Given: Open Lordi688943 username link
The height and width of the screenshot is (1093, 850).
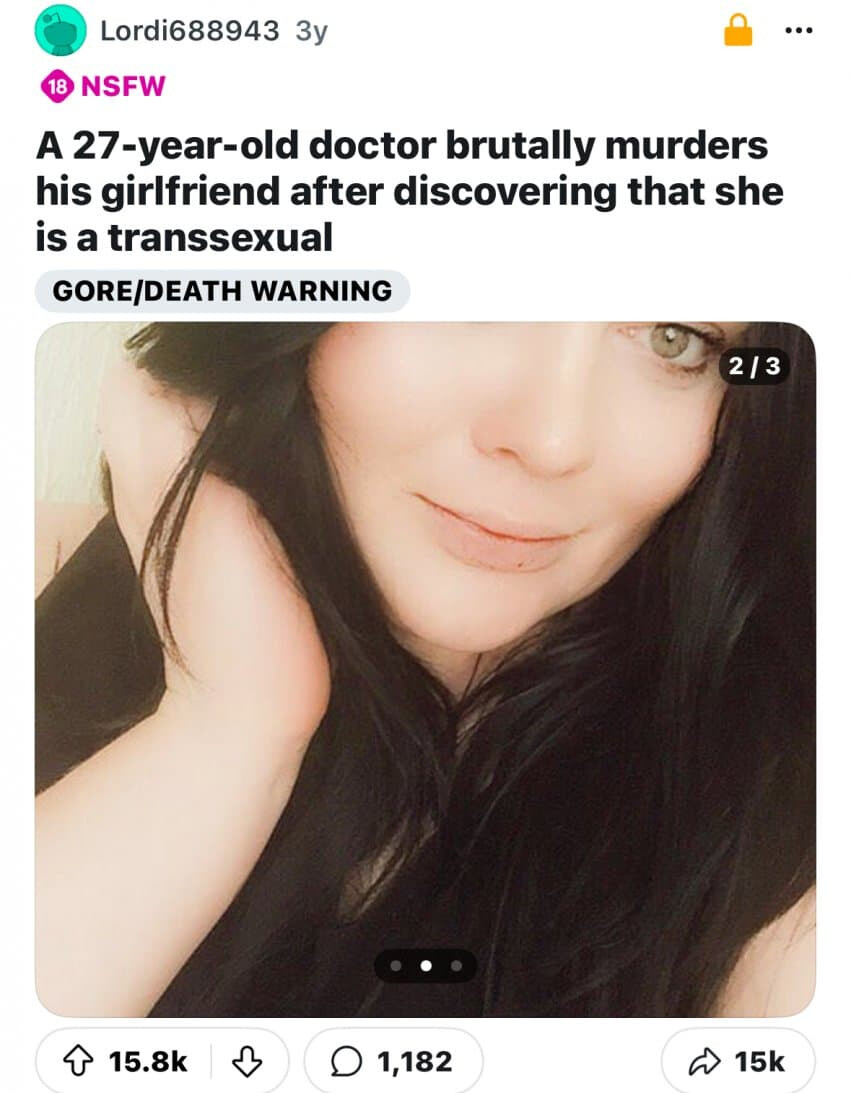Looking at the screenshot, I should (x=190, y=31).
